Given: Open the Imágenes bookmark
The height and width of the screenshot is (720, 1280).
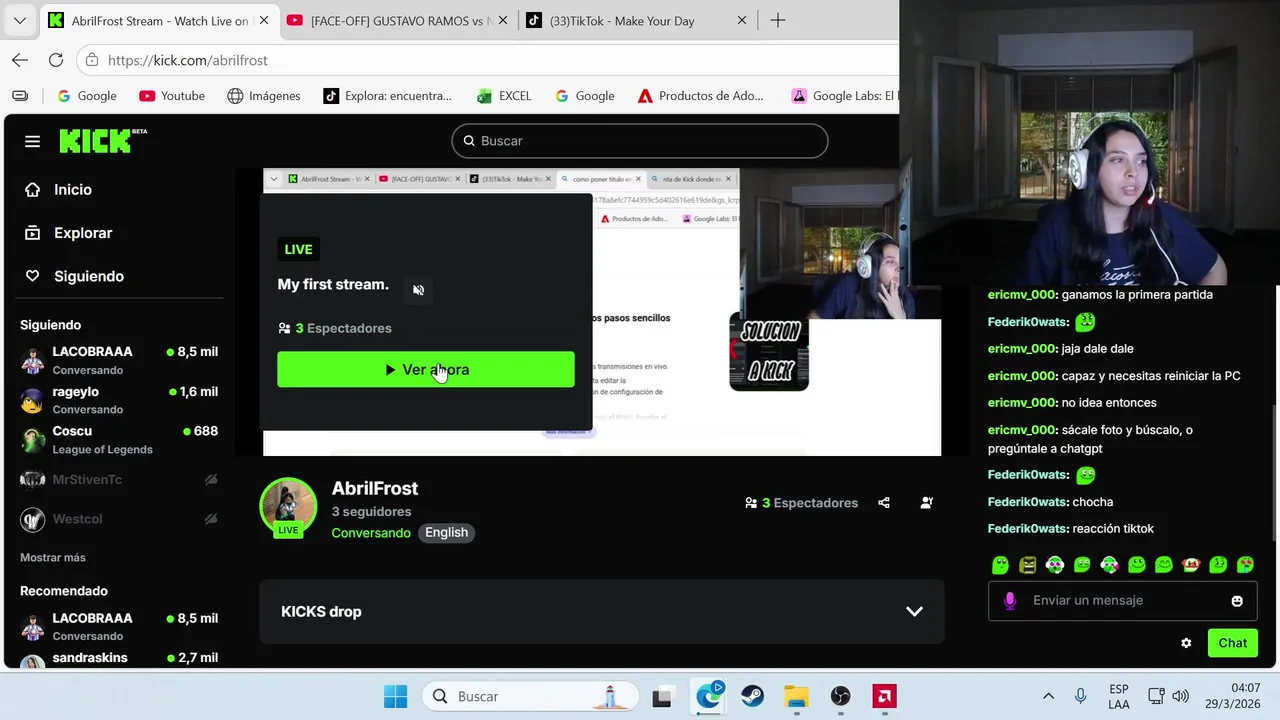Looking at the screenshot, I should coord(264,96).
